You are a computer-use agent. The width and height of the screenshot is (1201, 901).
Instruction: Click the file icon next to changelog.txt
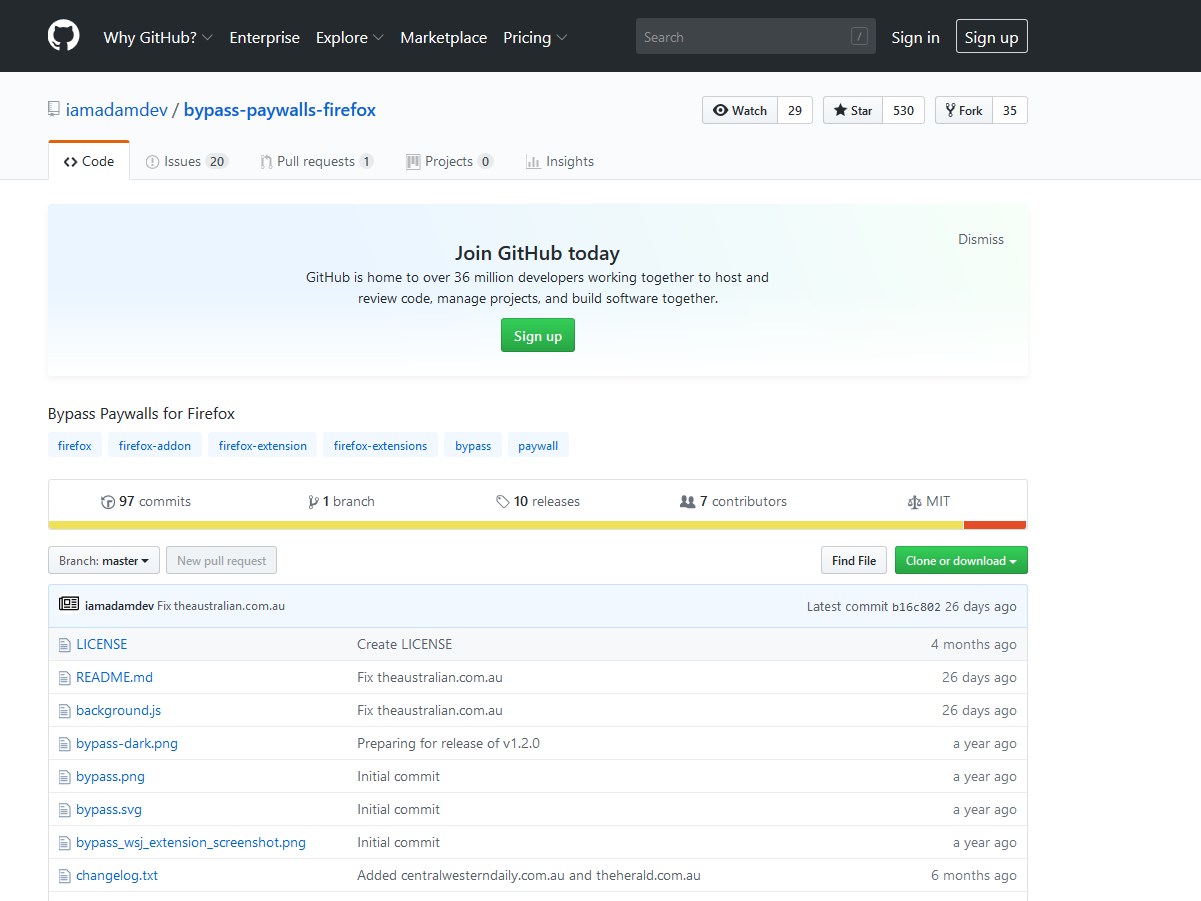65,875
